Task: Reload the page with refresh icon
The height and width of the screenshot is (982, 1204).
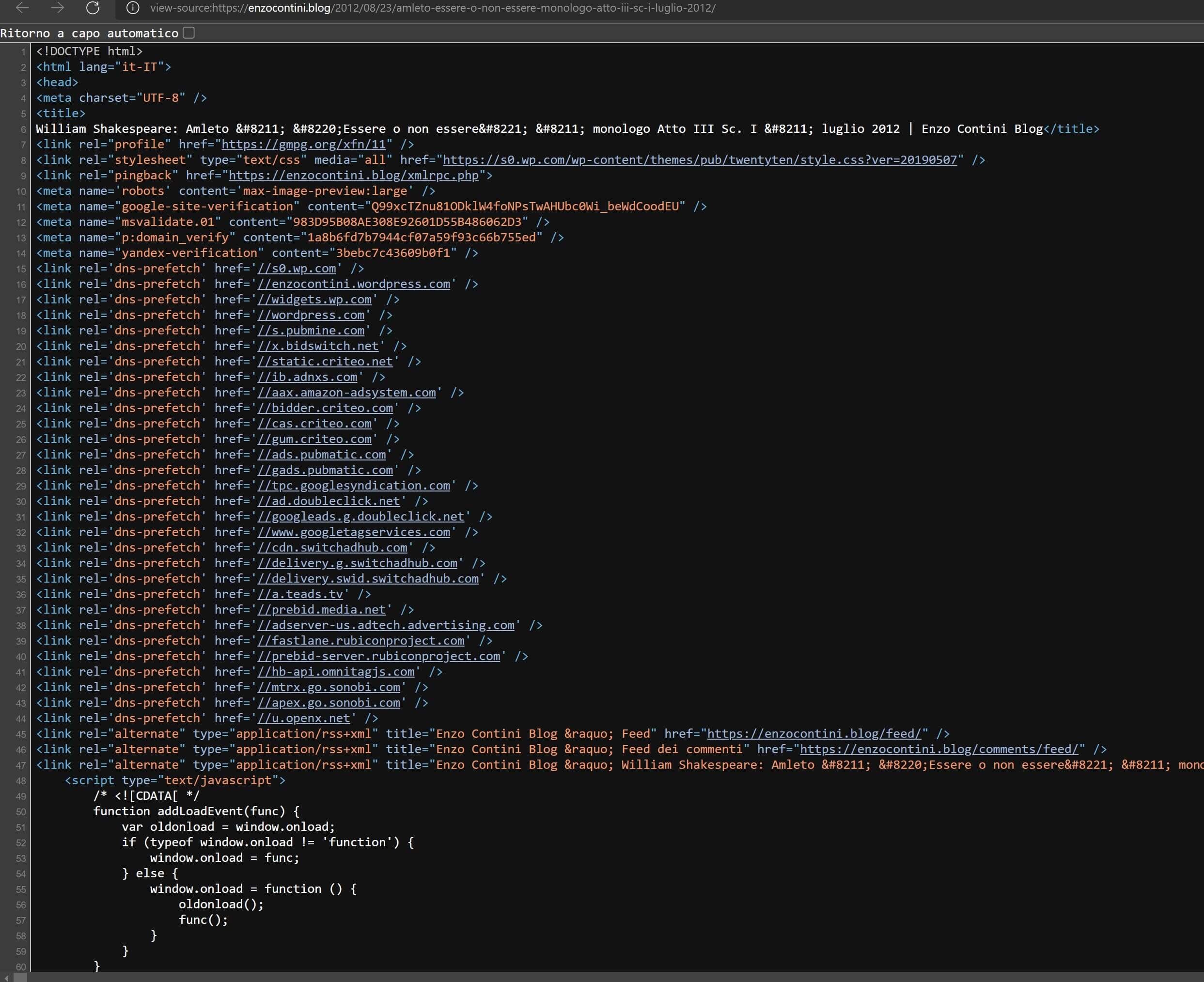Action: [x=93, y=8]
